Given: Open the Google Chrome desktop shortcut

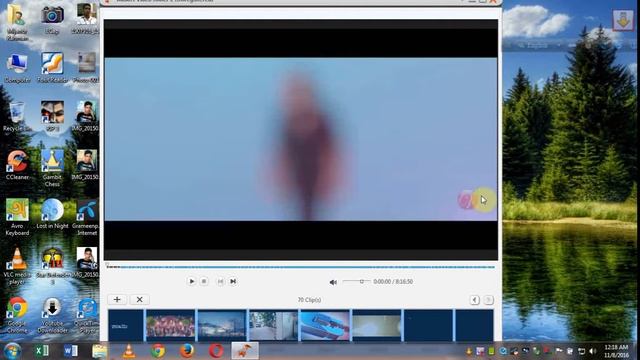Looking at the screenshot, I should pos(17,315).
